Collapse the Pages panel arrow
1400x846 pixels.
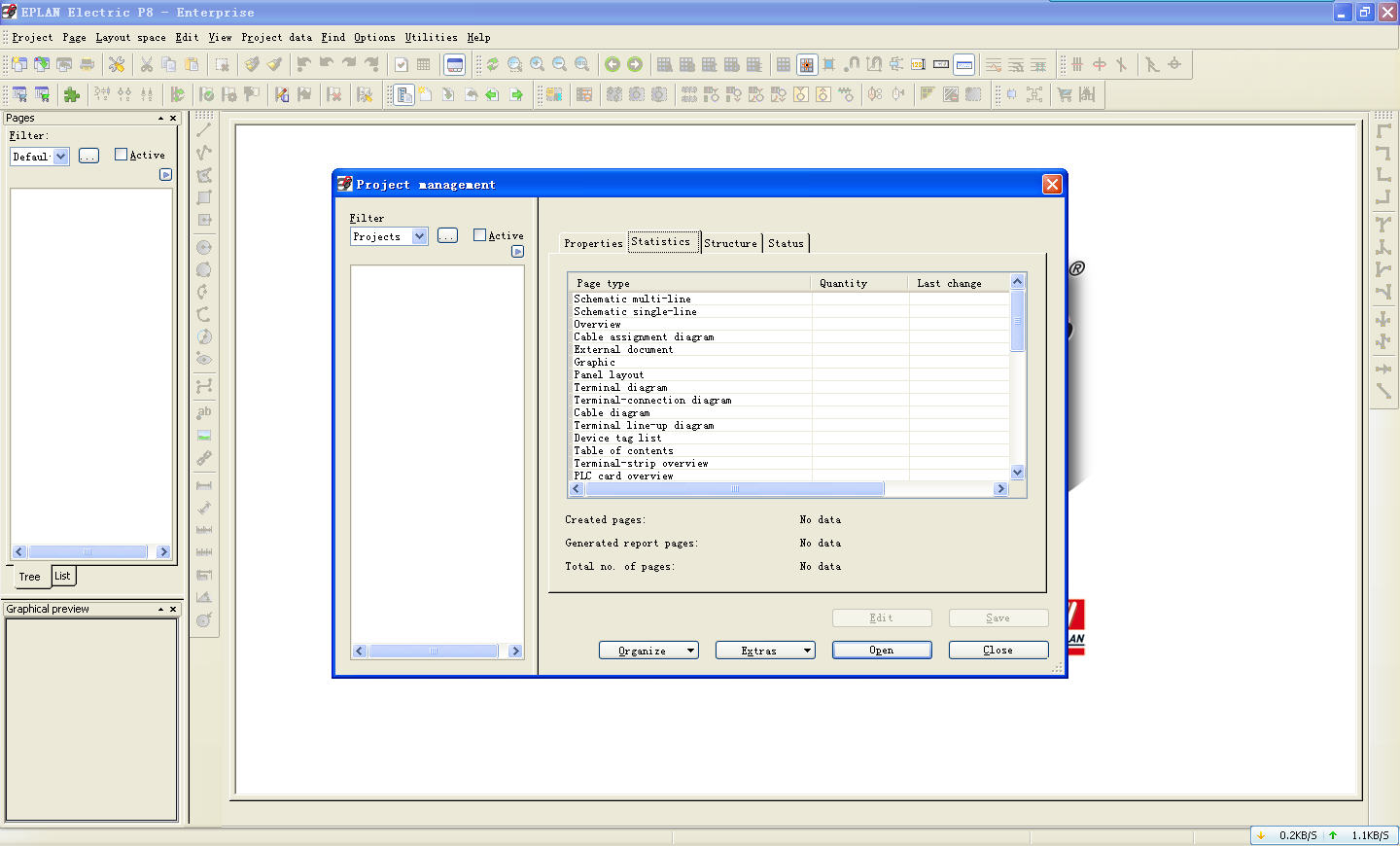coord(161,119)
